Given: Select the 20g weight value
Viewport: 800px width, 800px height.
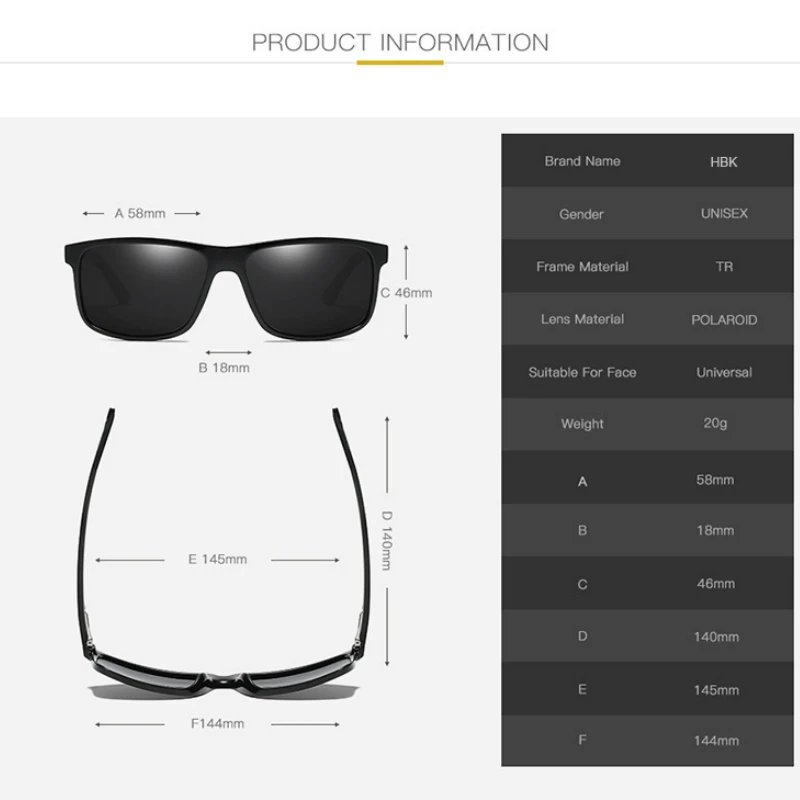Looking at the screenshot, I should (715, 423).
